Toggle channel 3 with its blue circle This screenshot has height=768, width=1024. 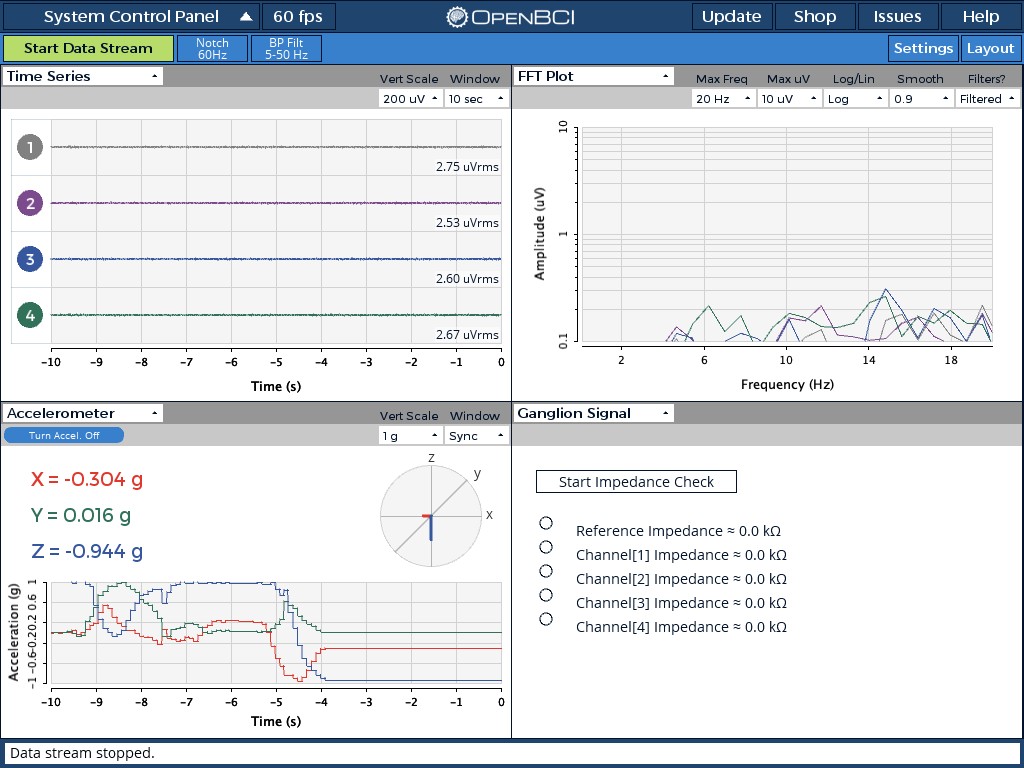[30, 259]
